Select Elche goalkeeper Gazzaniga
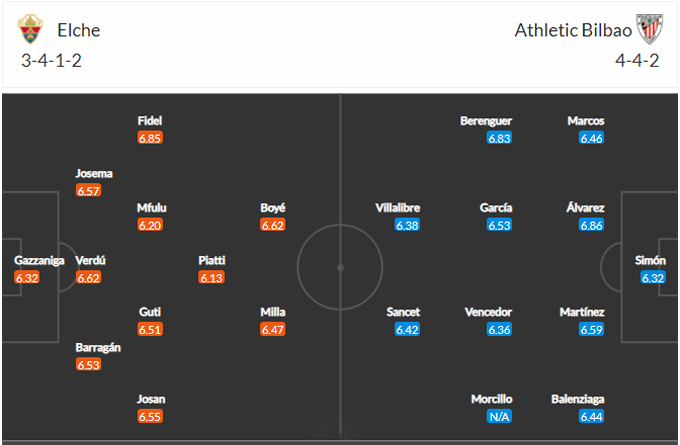 click(40, 261)
